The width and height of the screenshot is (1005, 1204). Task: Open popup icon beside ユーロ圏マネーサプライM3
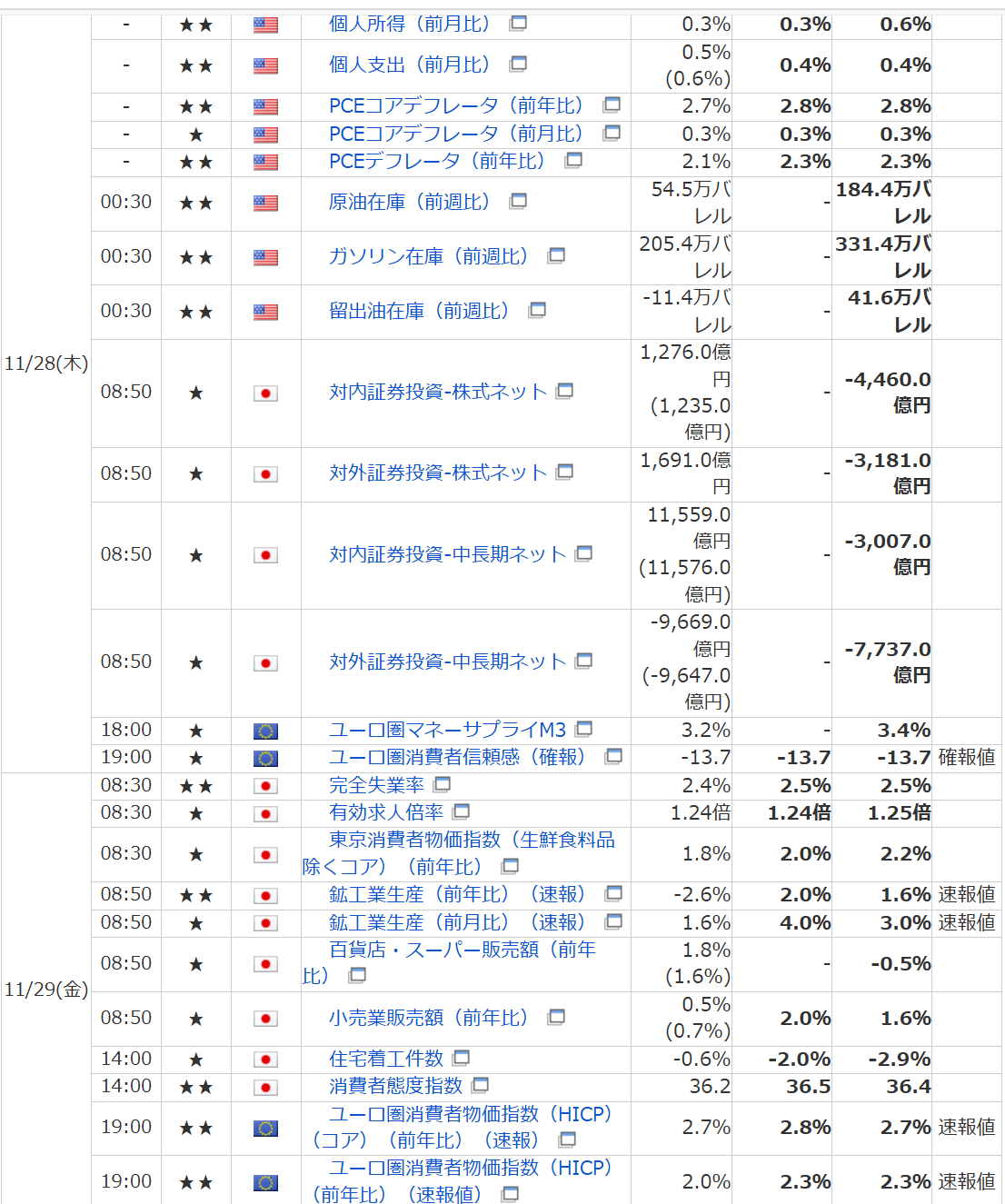583,729
